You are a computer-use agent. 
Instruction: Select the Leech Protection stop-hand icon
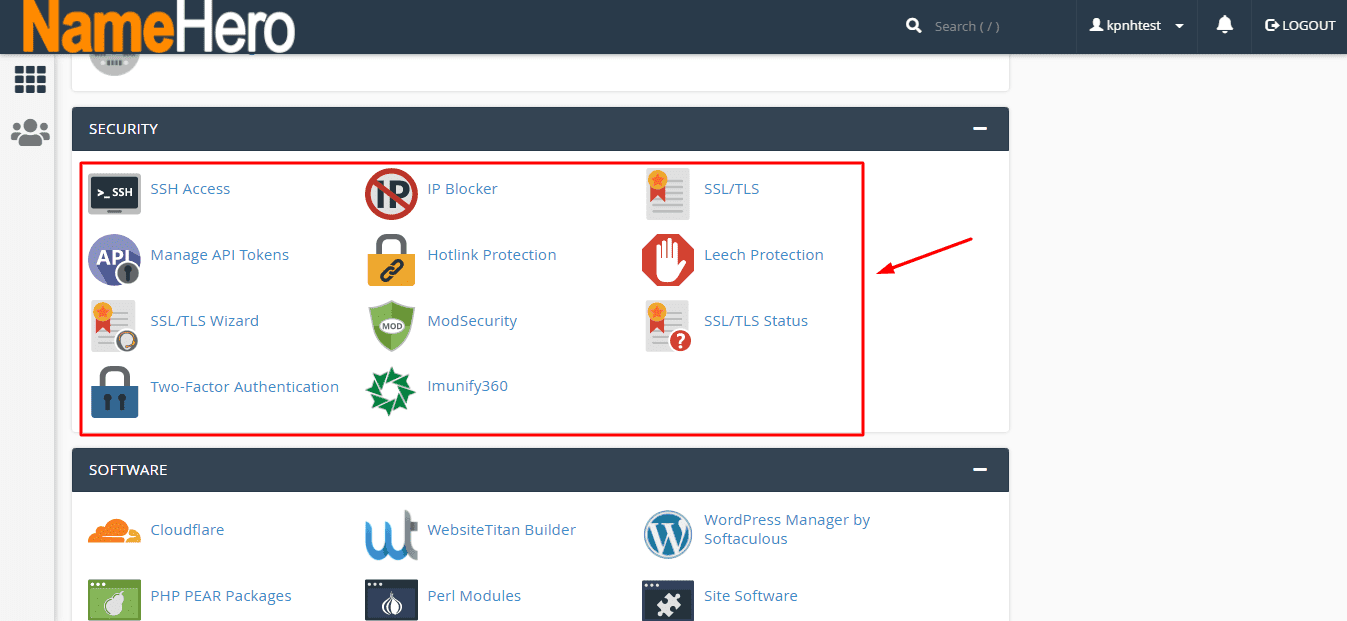[667, 259]
